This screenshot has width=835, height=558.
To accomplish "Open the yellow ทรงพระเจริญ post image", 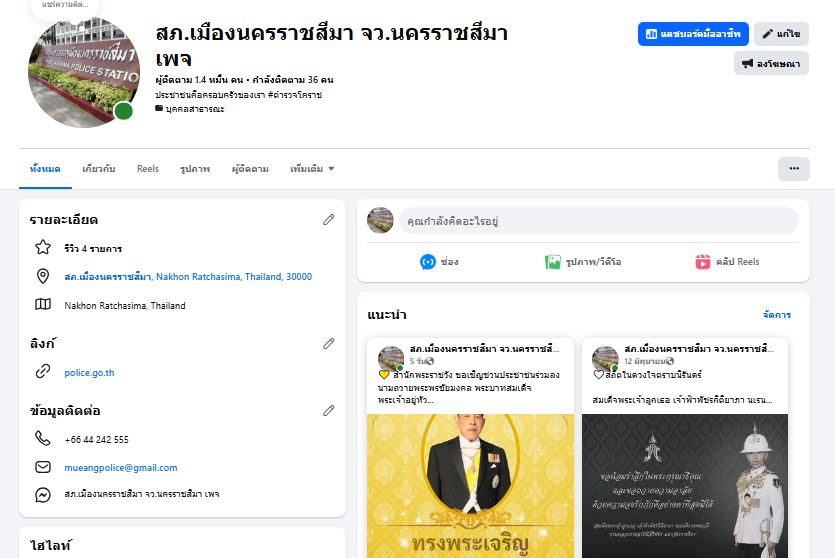I will (x=470, y=486).
